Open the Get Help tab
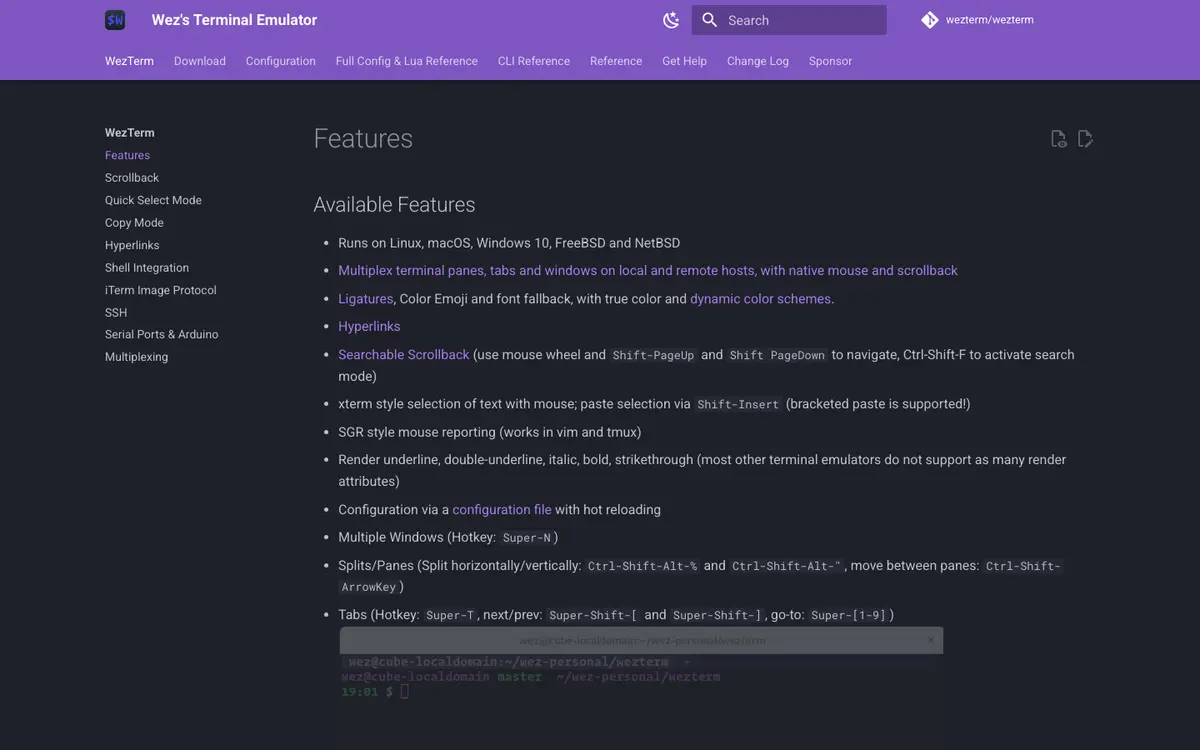 (x=684, y=61)
